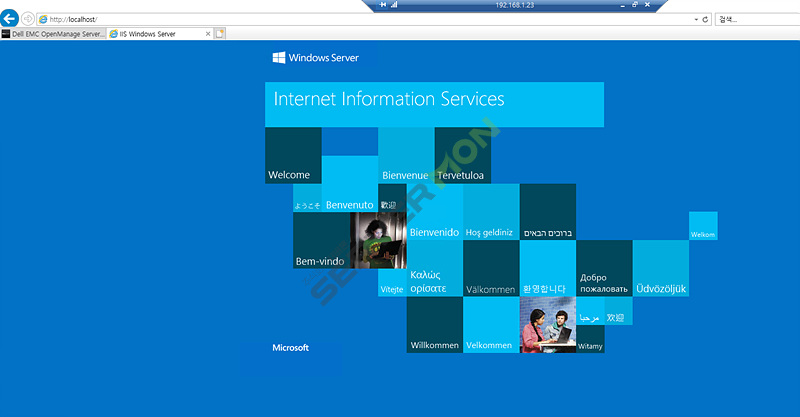The image size is (800, 417).
Task: Click the Benvenuto tile
Action: tap(349, 184)
